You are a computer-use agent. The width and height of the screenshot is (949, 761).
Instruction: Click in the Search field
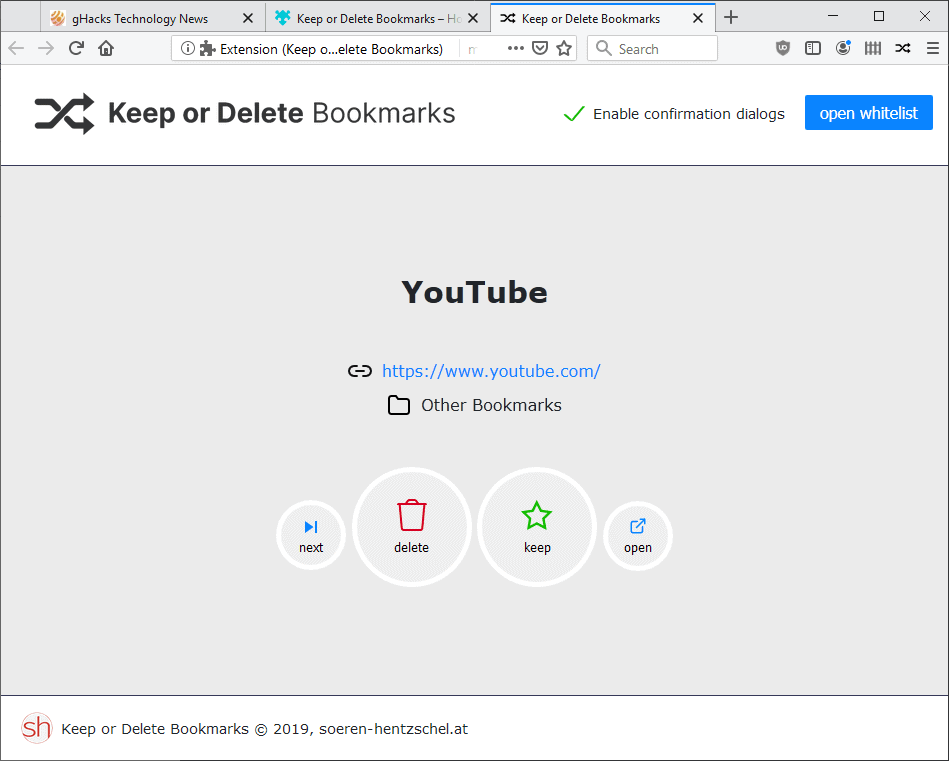tap(652, 48)
